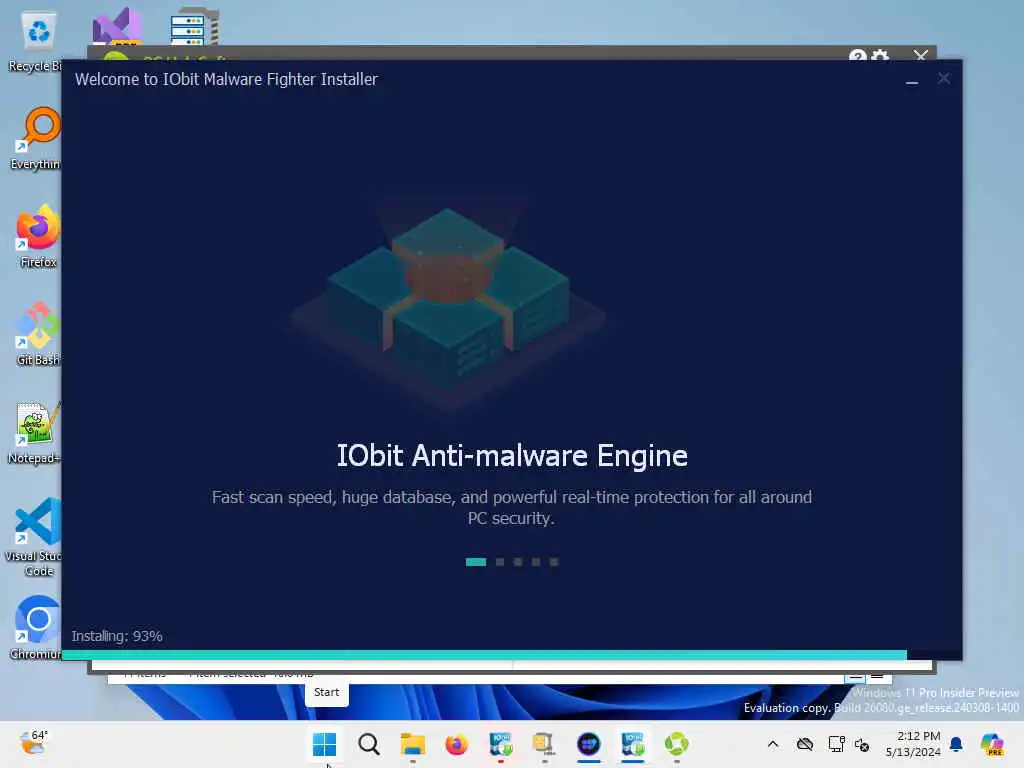Select the Notepad++ desktop shortcut

36,433
